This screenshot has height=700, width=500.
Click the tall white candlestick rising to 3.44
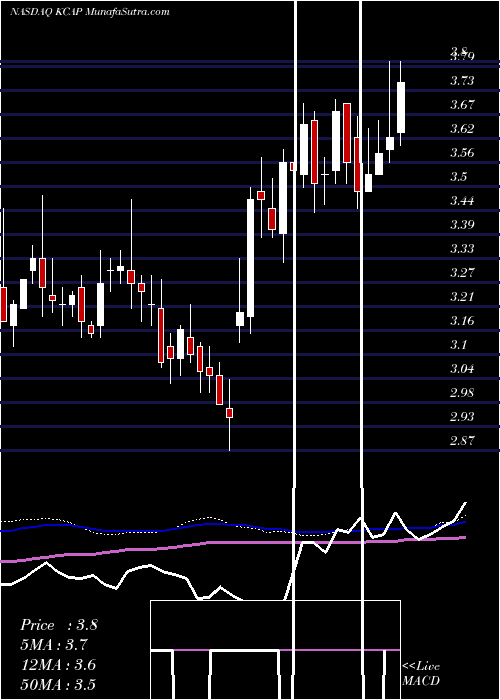pos(250,258)
